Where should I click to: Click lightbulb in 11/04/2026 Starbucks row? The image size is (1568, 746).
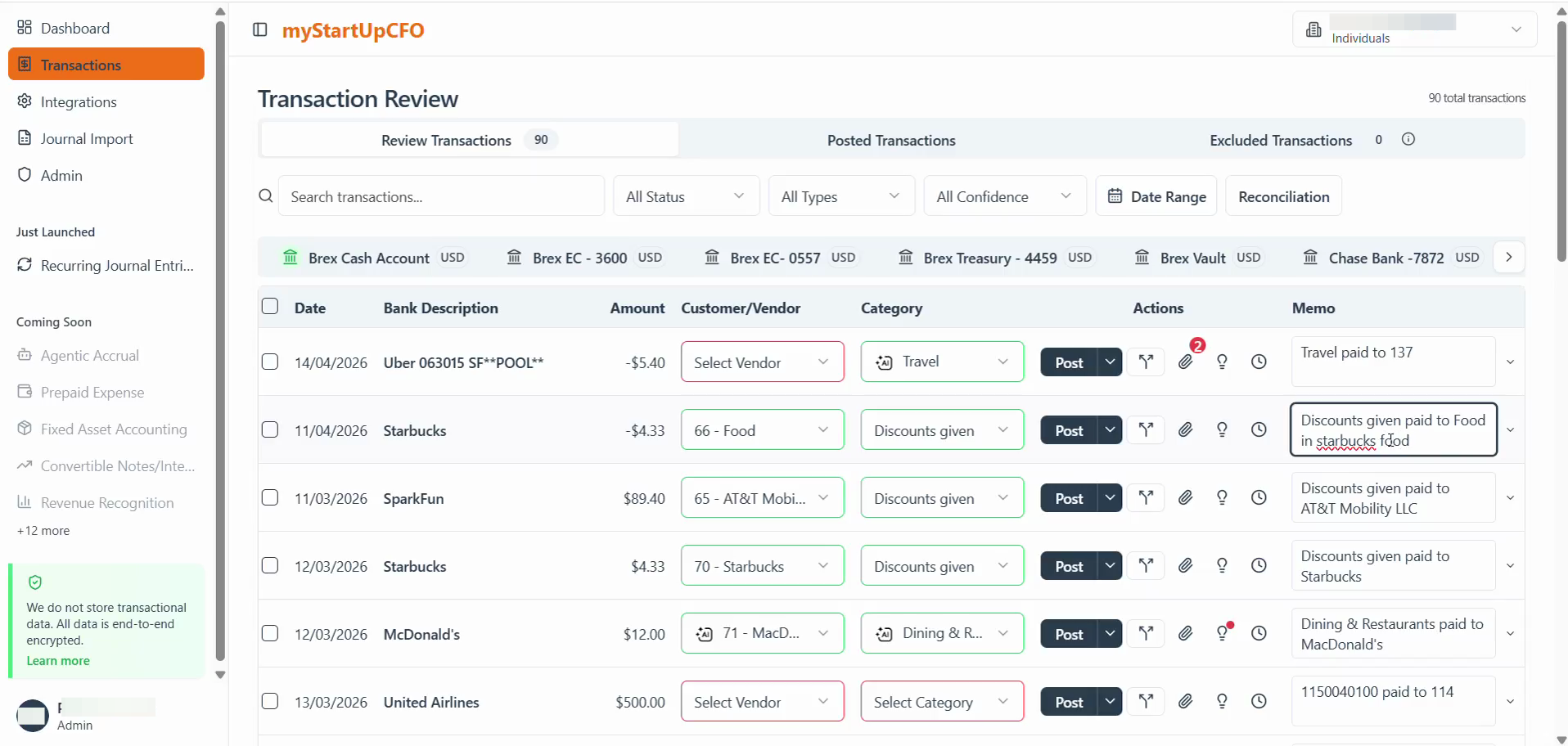coord(1222,429)
